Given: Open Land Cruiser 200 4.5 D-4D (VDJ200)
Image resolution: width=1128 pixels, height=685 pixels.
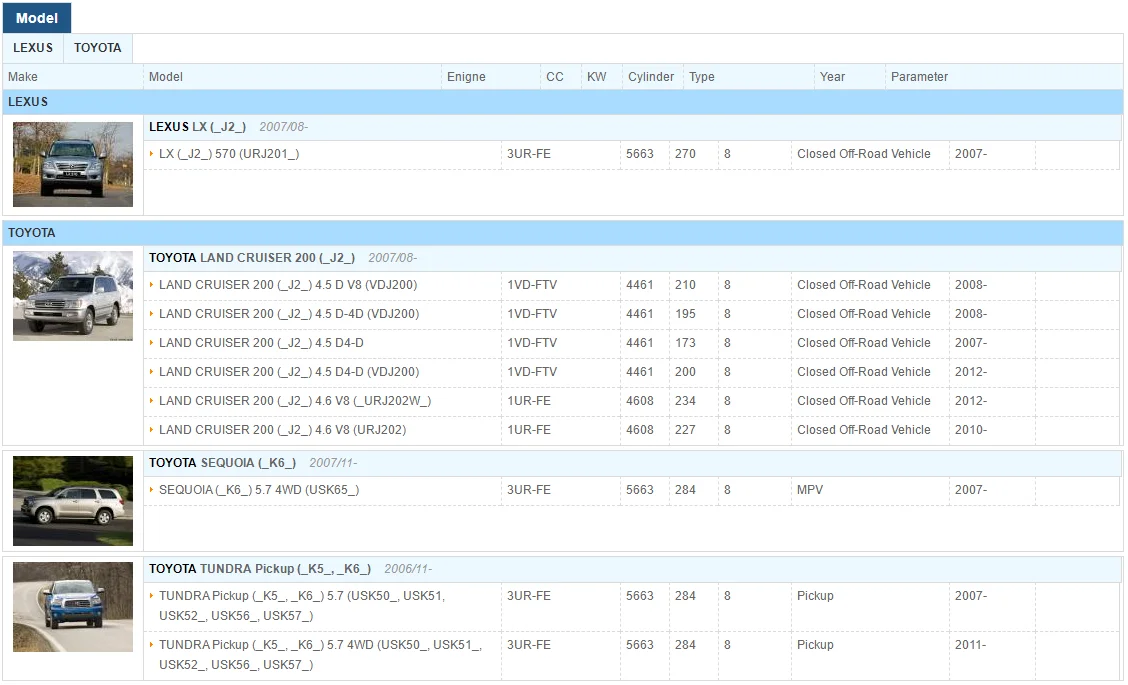Looking at the screenshot, I should [288, 314].
